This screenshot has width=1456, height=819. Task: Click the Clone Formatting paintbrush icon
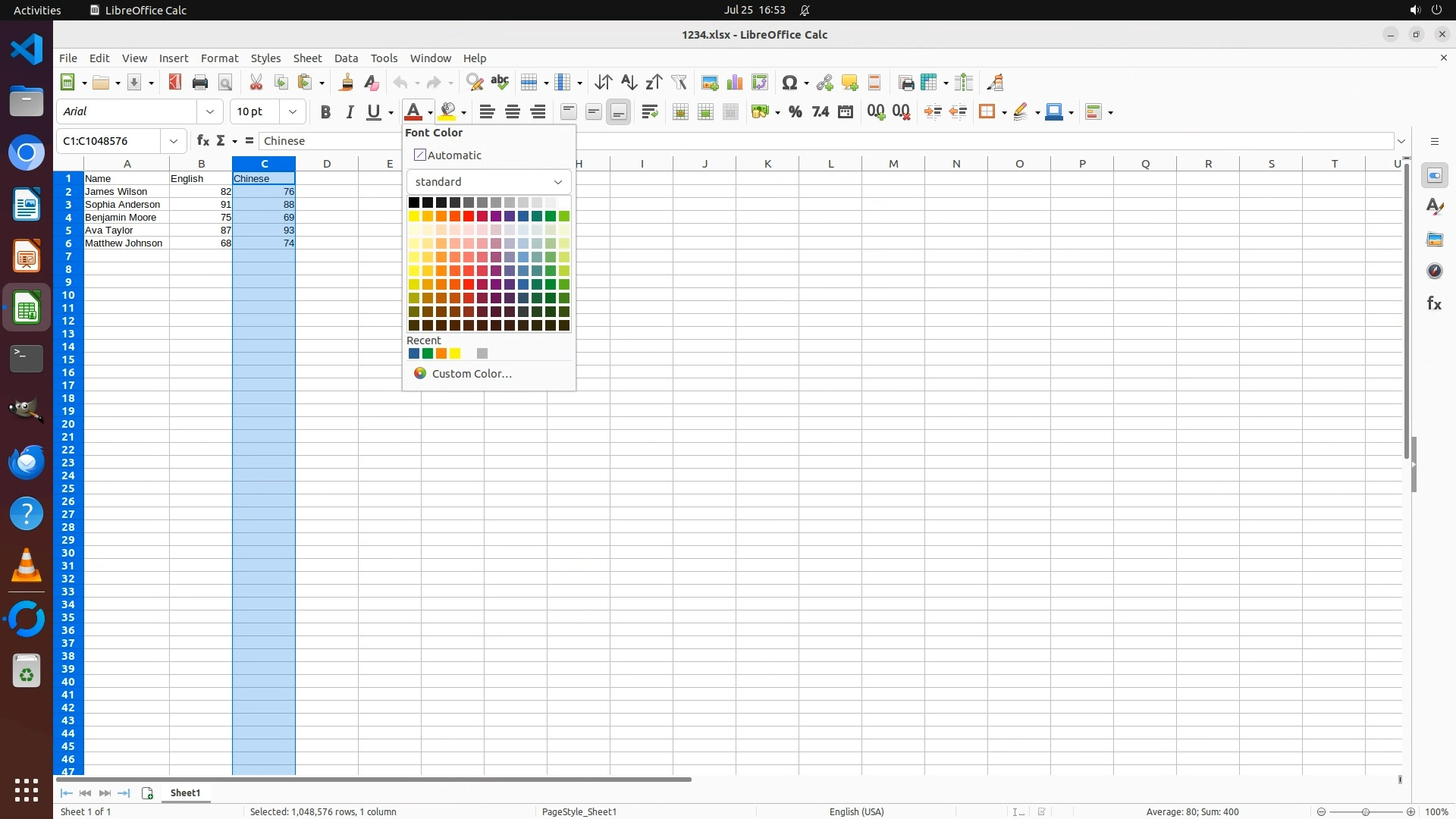point(347,83)
